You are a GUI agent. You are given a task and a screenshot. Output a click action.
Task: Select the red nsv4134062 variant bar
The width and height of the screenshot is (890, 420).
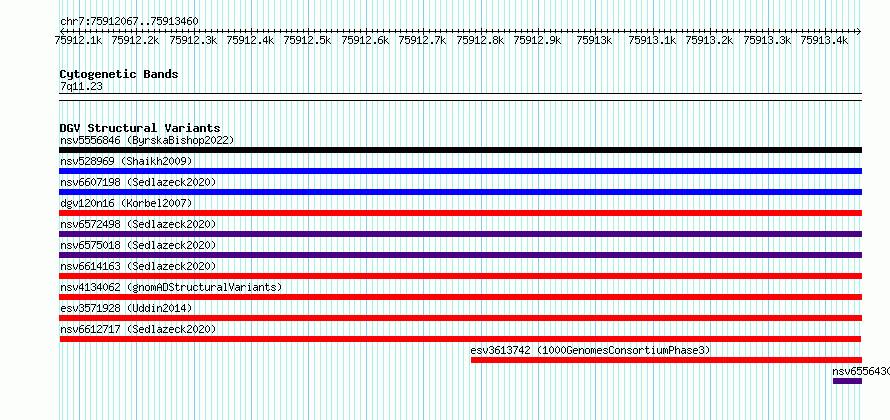point(461,297)
